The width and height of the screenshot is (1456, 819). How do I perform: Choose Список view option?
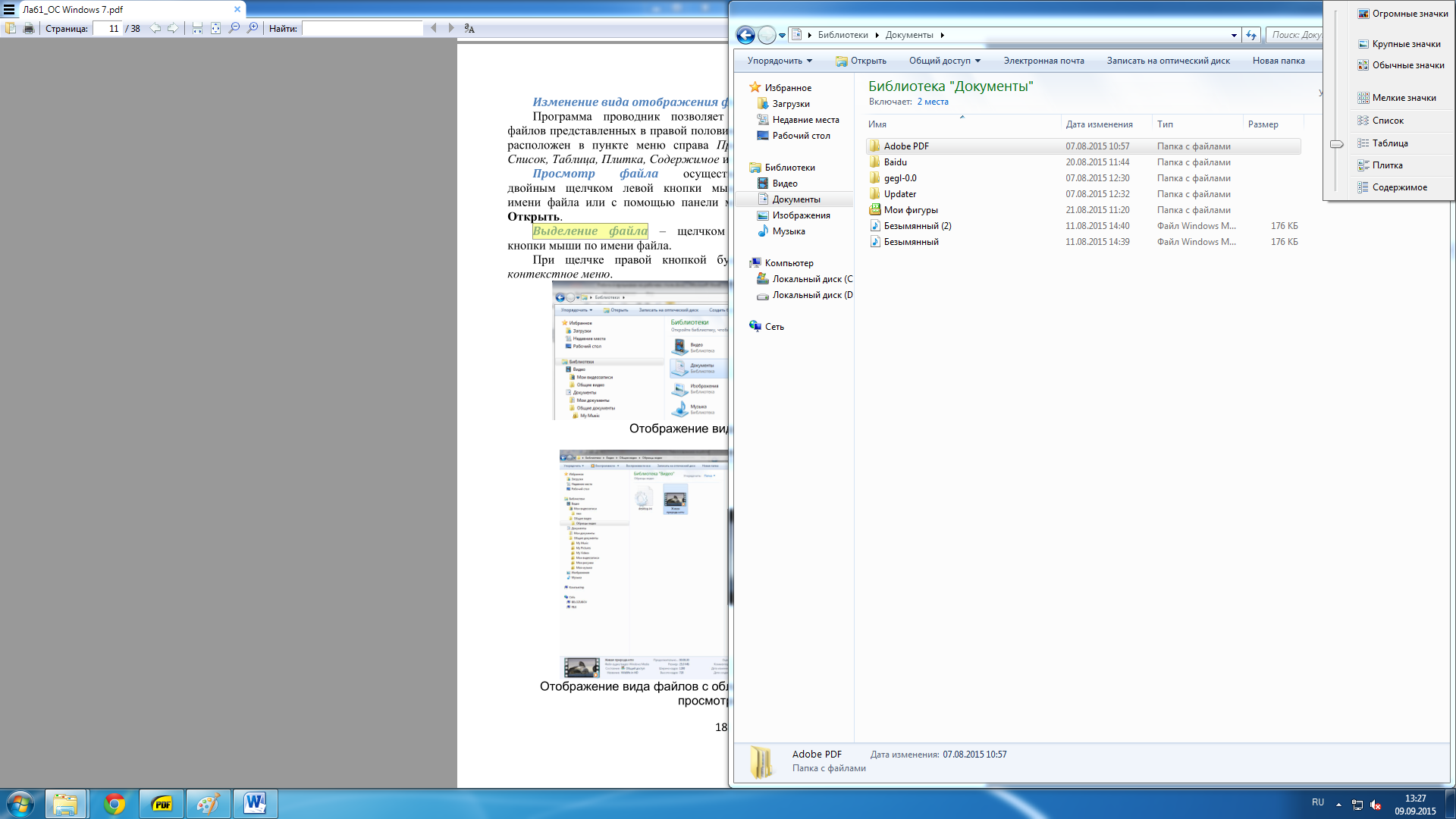pos(1403,121)
